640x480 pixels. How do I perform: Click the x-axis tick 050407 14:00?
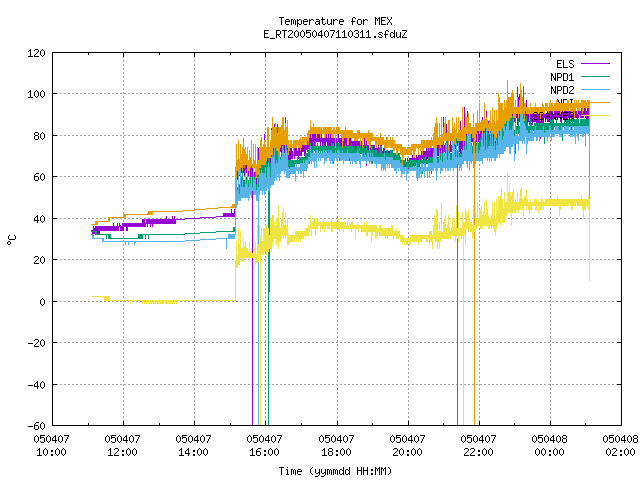(193, 446)
